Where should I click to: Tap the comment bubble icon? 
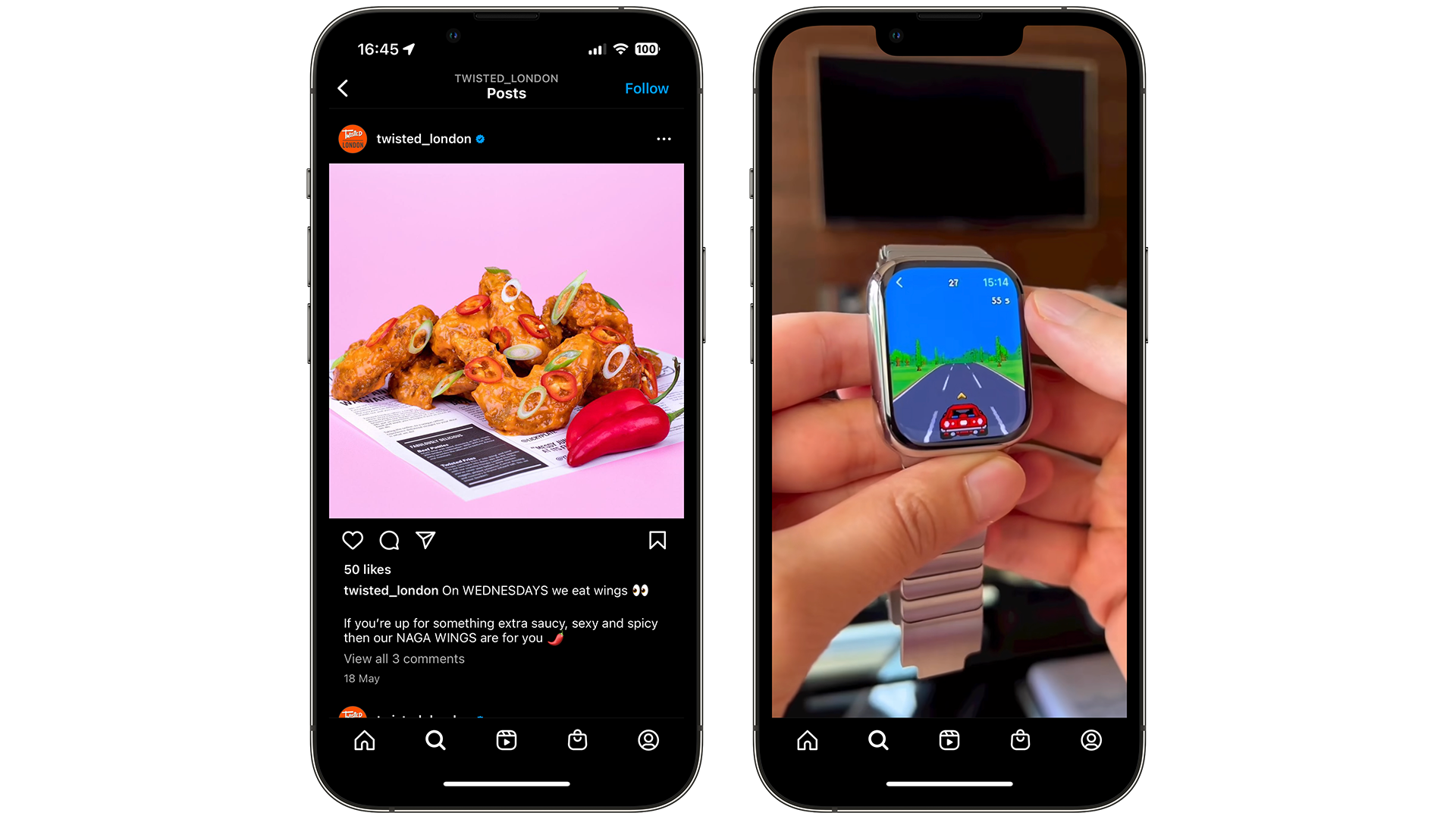click(x=390, y=540)
